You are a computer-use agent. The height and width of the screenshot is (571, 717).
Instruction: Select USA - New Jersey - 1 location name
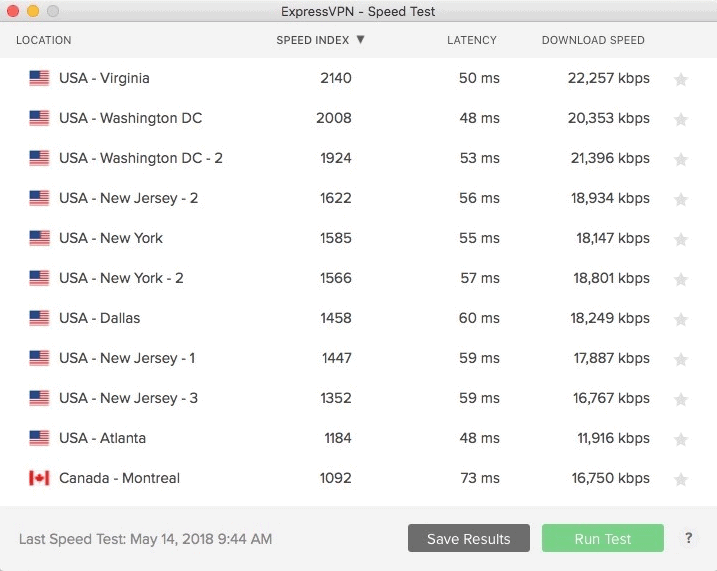pyautogui.click(x=127, y=358)
